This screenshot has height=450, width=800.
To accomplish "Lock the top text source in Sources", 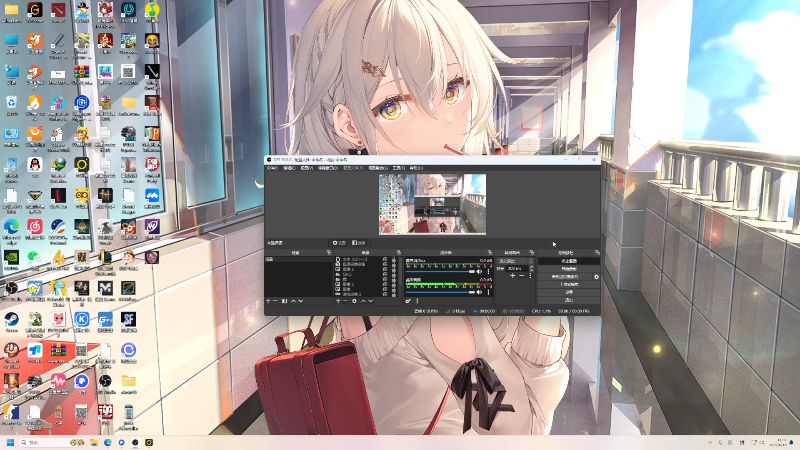I will pyautogui.click(x=394, y=259).
